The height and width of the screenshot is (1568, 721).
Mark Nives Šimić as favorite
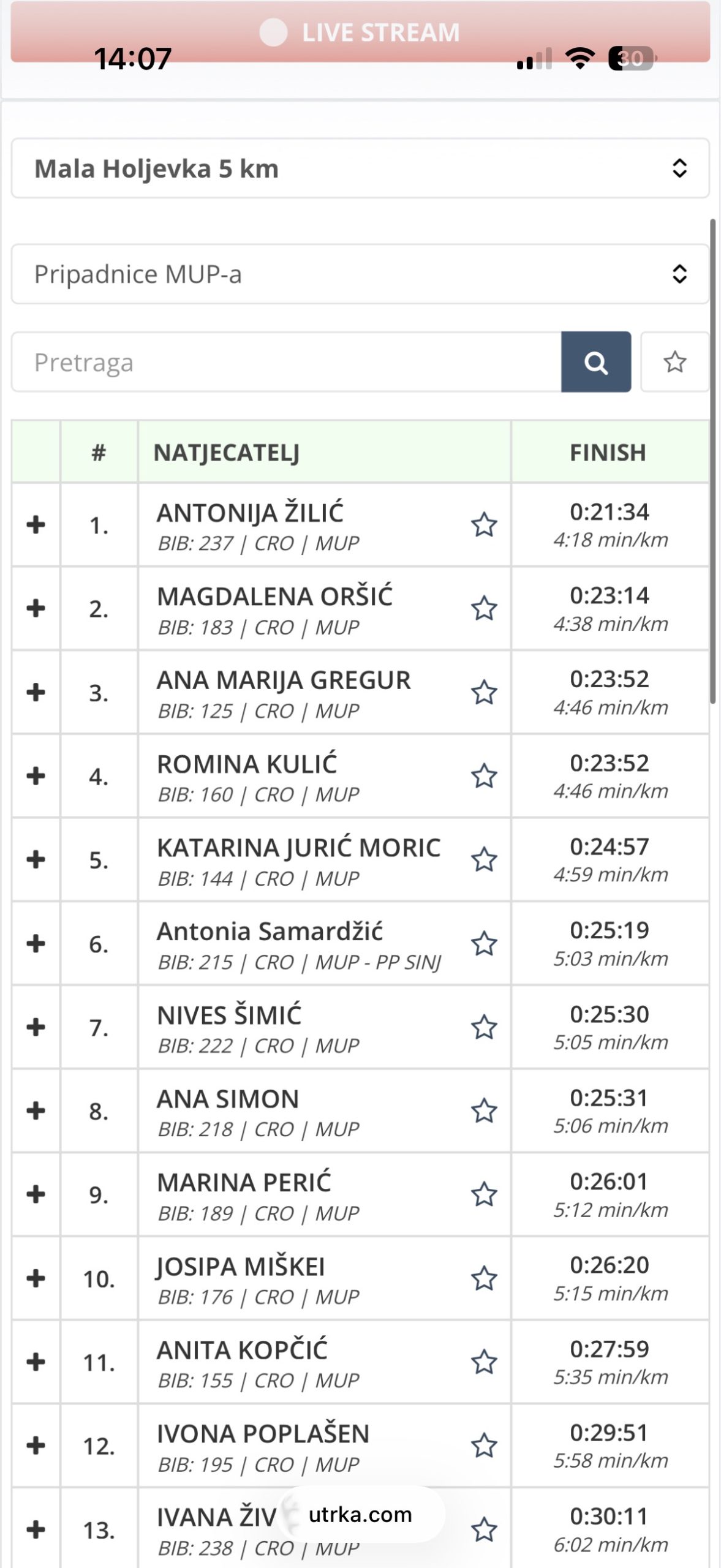(x=484, y=1027)
